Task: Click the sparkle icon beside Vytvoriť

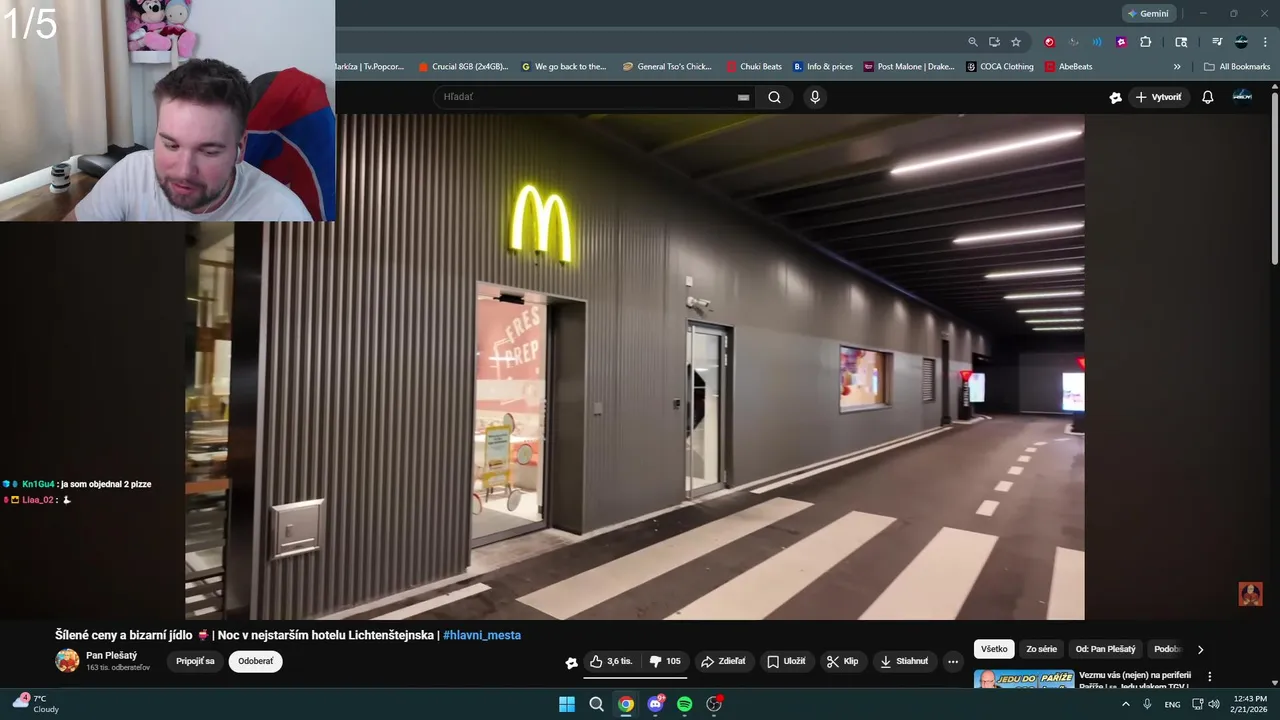Action: click(1116, 97)
